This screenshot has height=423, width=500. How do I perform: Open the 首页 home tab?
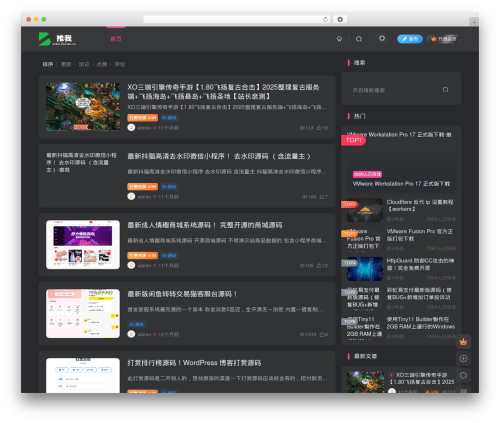tap(116, 39)
